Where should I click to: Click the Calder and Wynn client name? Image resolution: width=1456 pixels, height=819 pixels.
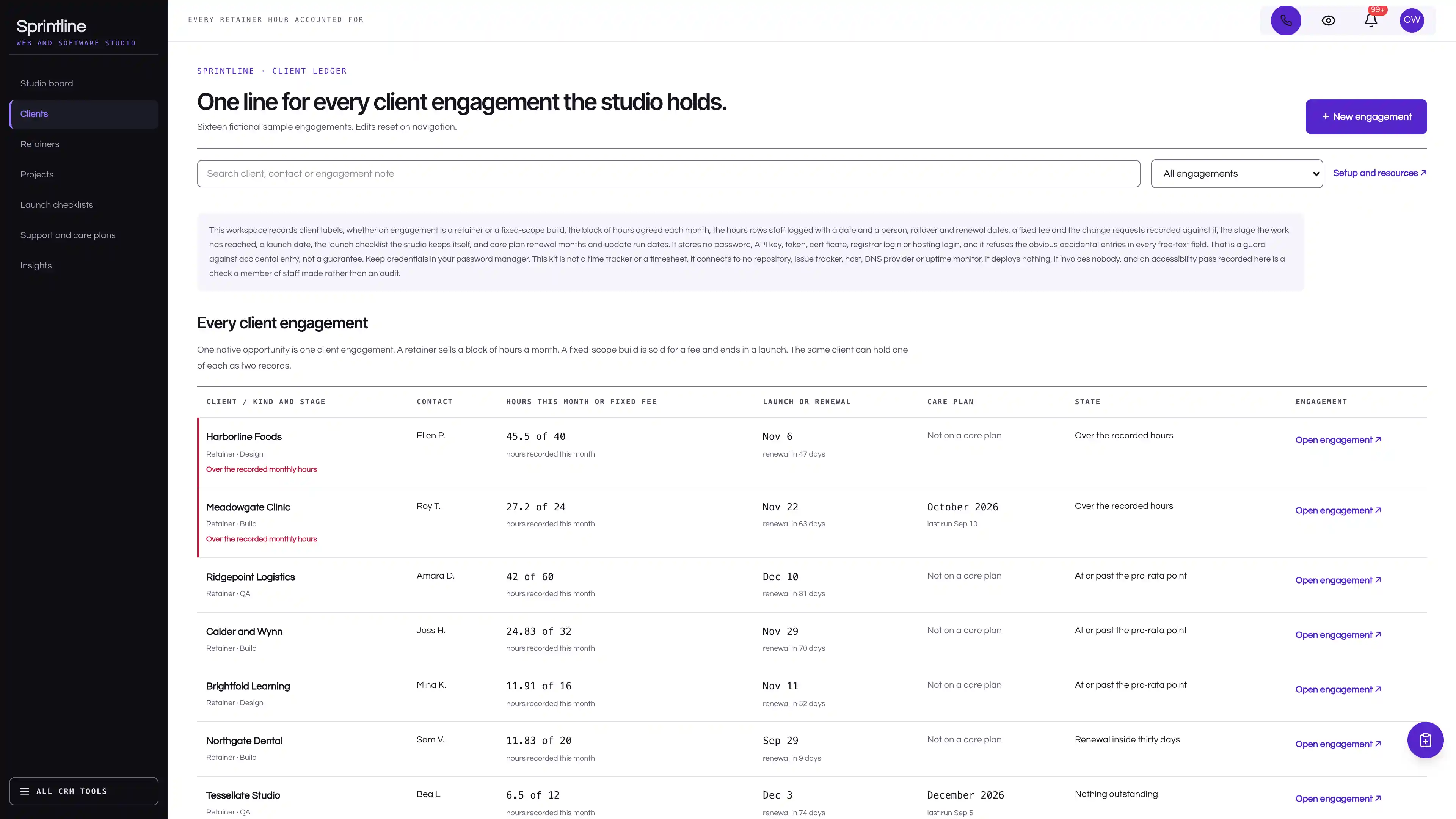click(x=244, y=631)
